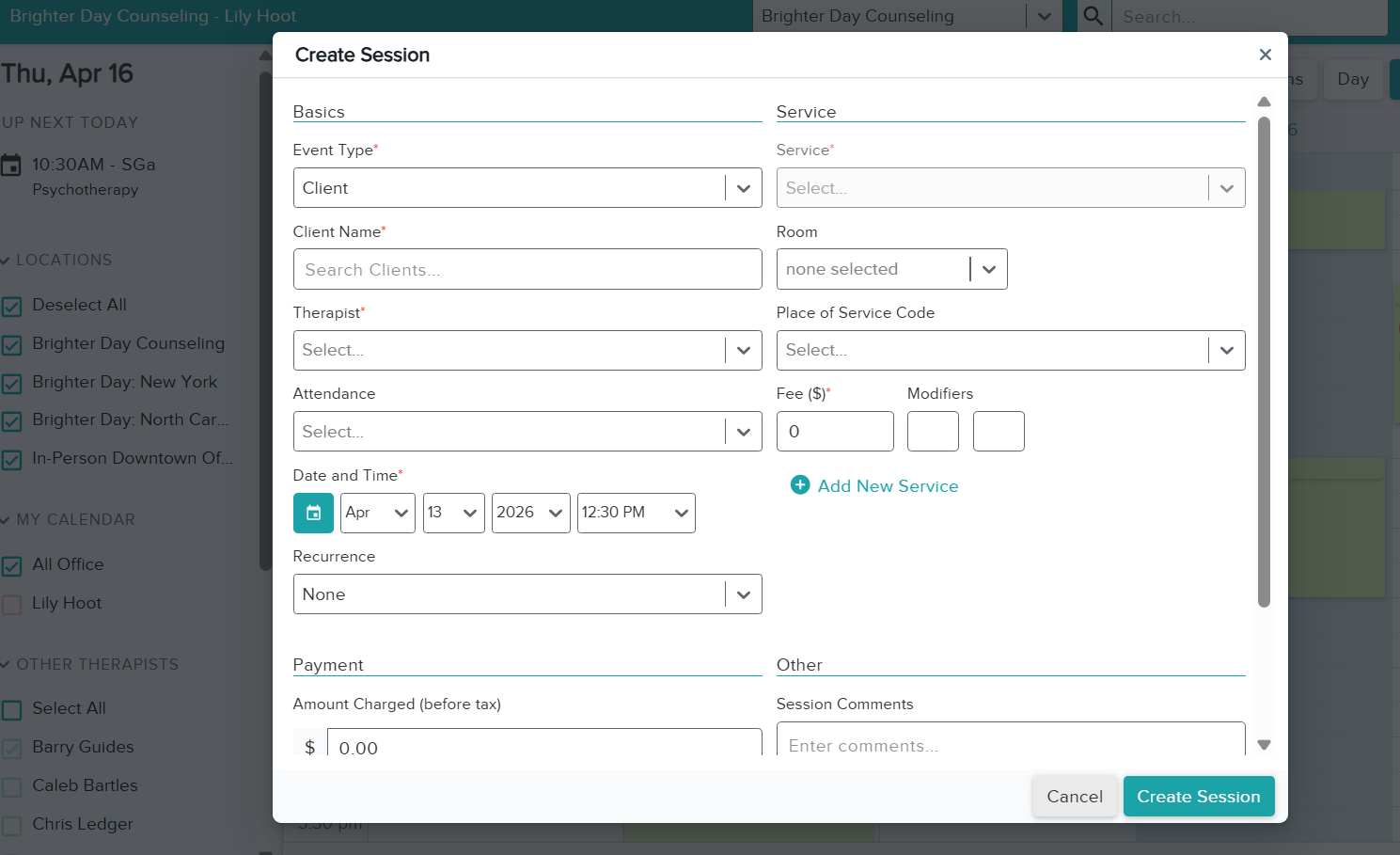Open the Room dropdown
This screenshot has width=1400, height=855.
pos(891,269)
